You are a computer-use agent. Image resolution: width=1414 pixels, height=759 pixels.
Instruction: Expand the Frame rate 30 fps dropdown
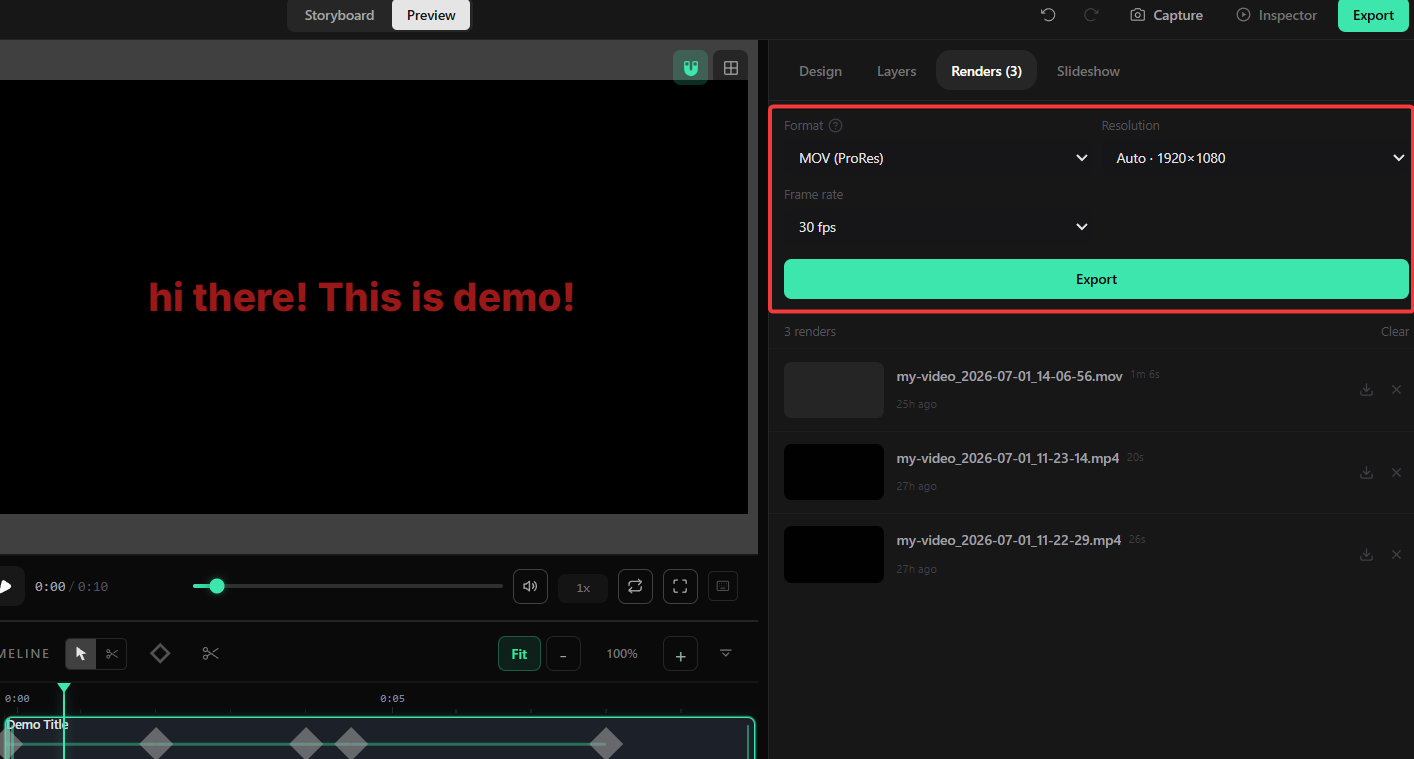pos(939,227)
